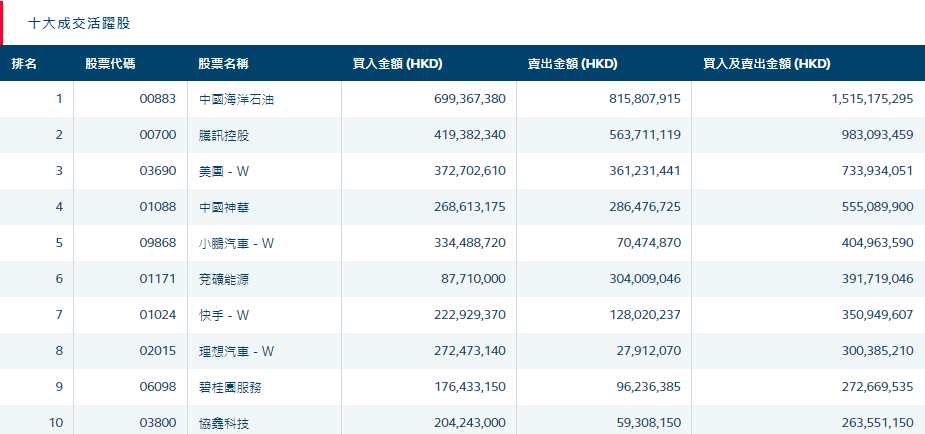Select stock name 美團 - W
The width and height of the screenshot is (925, 434).
pos(224,171)
